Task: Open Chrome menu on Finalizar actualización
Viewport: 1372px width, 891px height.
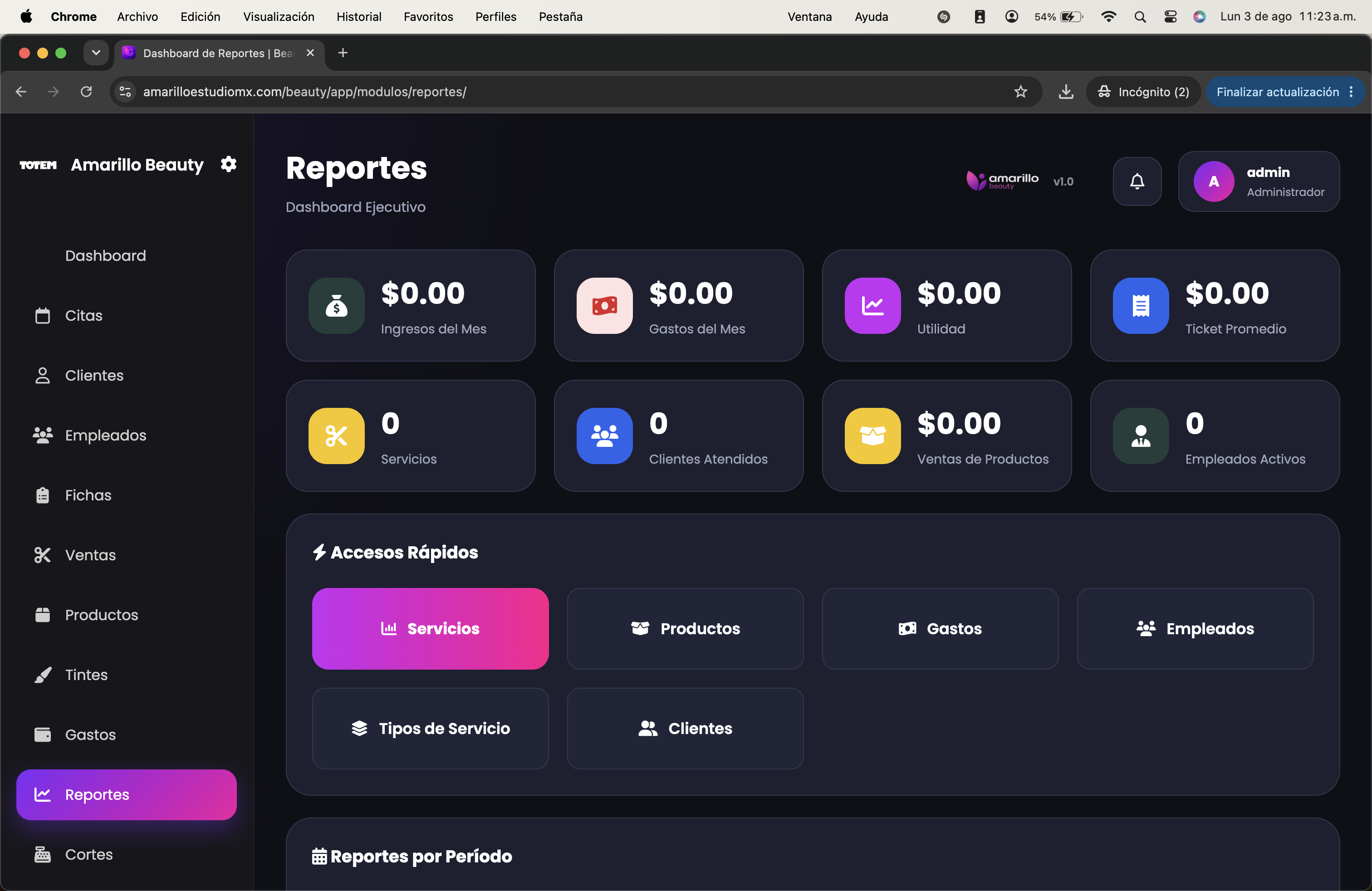Action: tap(1351, 92)
